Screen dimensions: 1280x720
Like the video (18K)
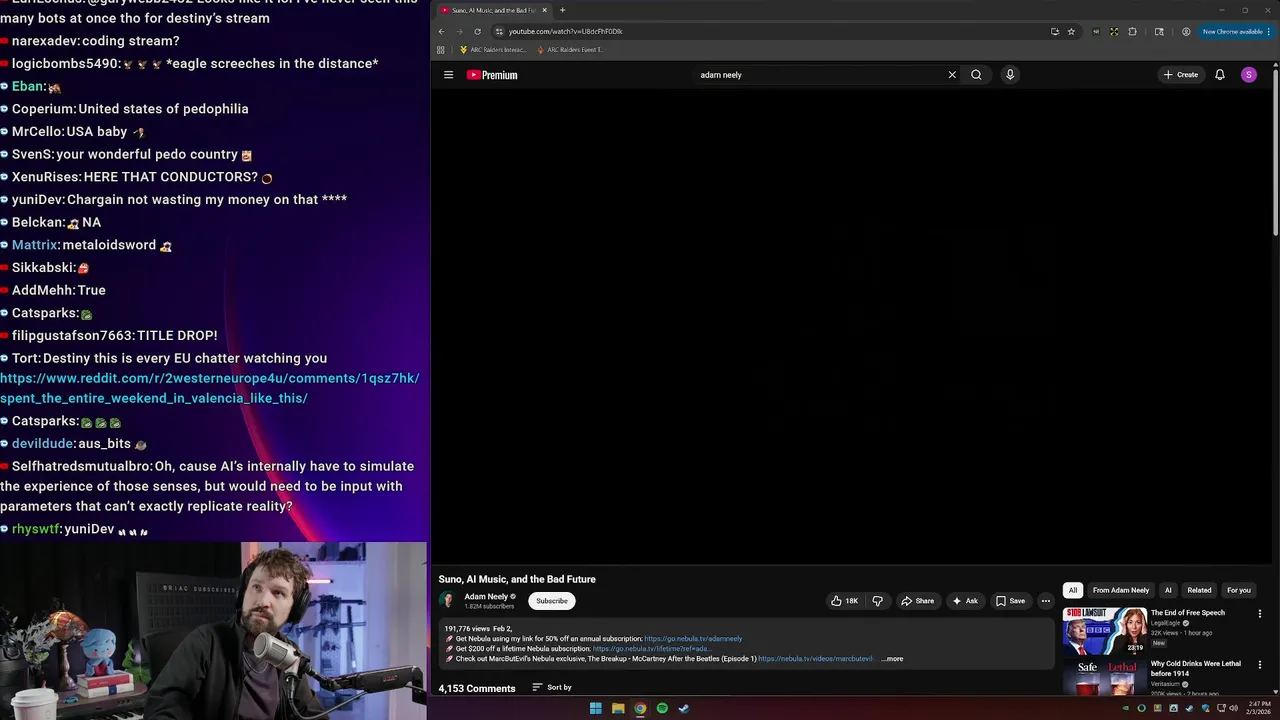coord(844,601)
